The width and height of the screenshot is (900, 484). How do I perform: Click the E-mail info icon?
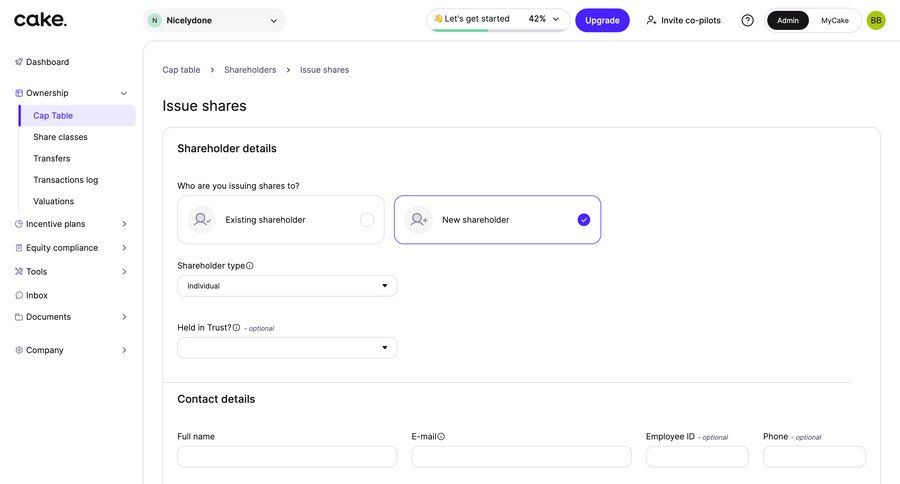(441, 437)
